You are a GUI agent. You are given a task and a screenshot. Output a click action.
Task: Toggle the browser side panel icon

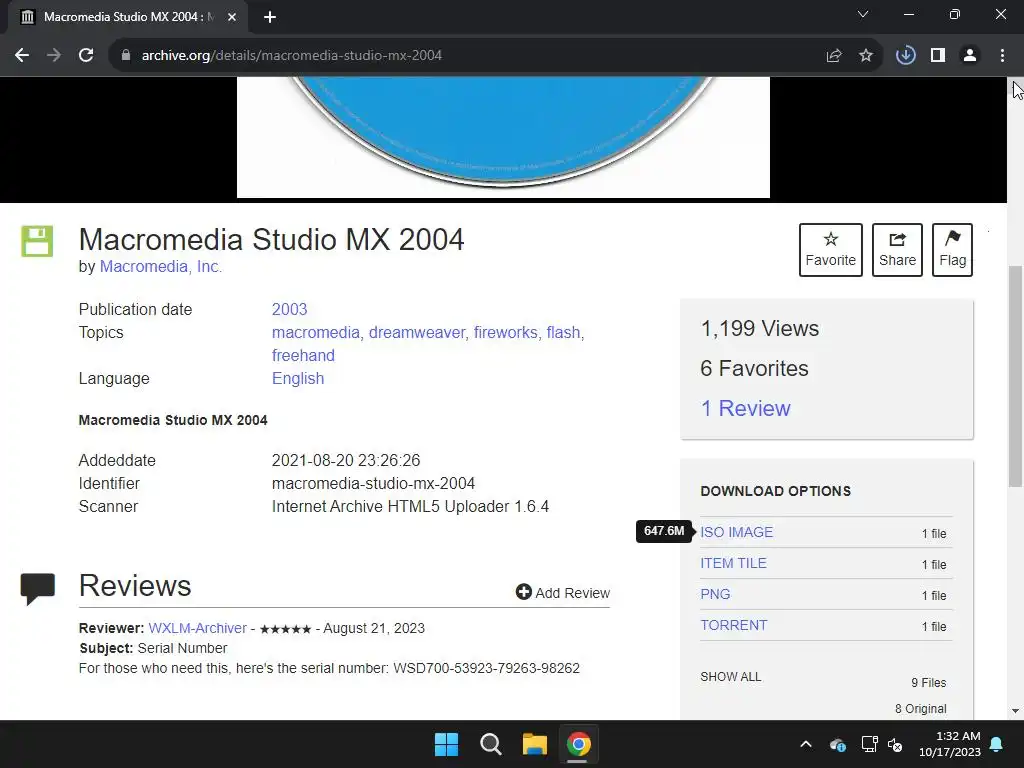[938, 56]
